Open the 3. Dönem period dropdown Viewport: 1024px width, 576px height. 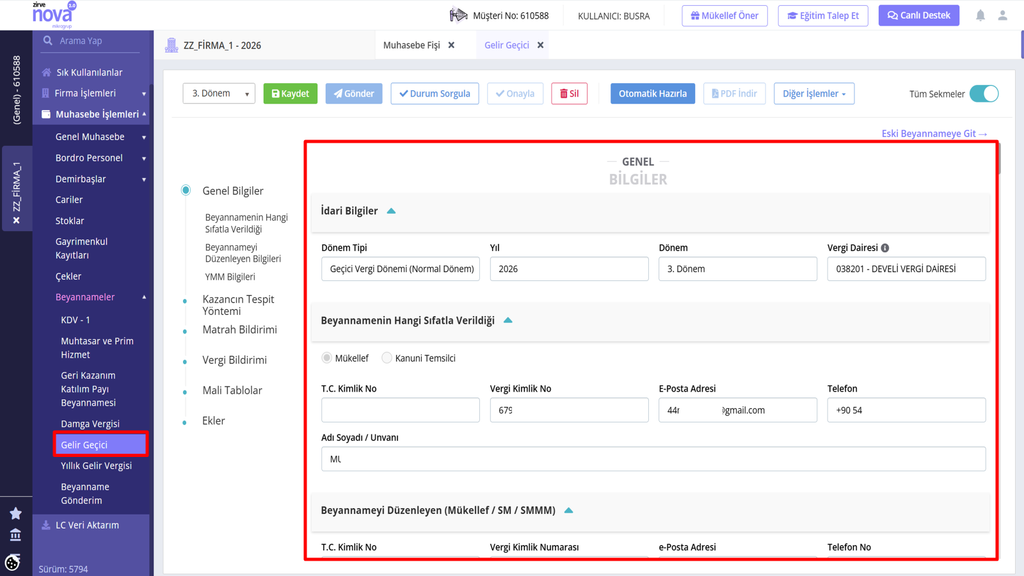tap(219, 93)
